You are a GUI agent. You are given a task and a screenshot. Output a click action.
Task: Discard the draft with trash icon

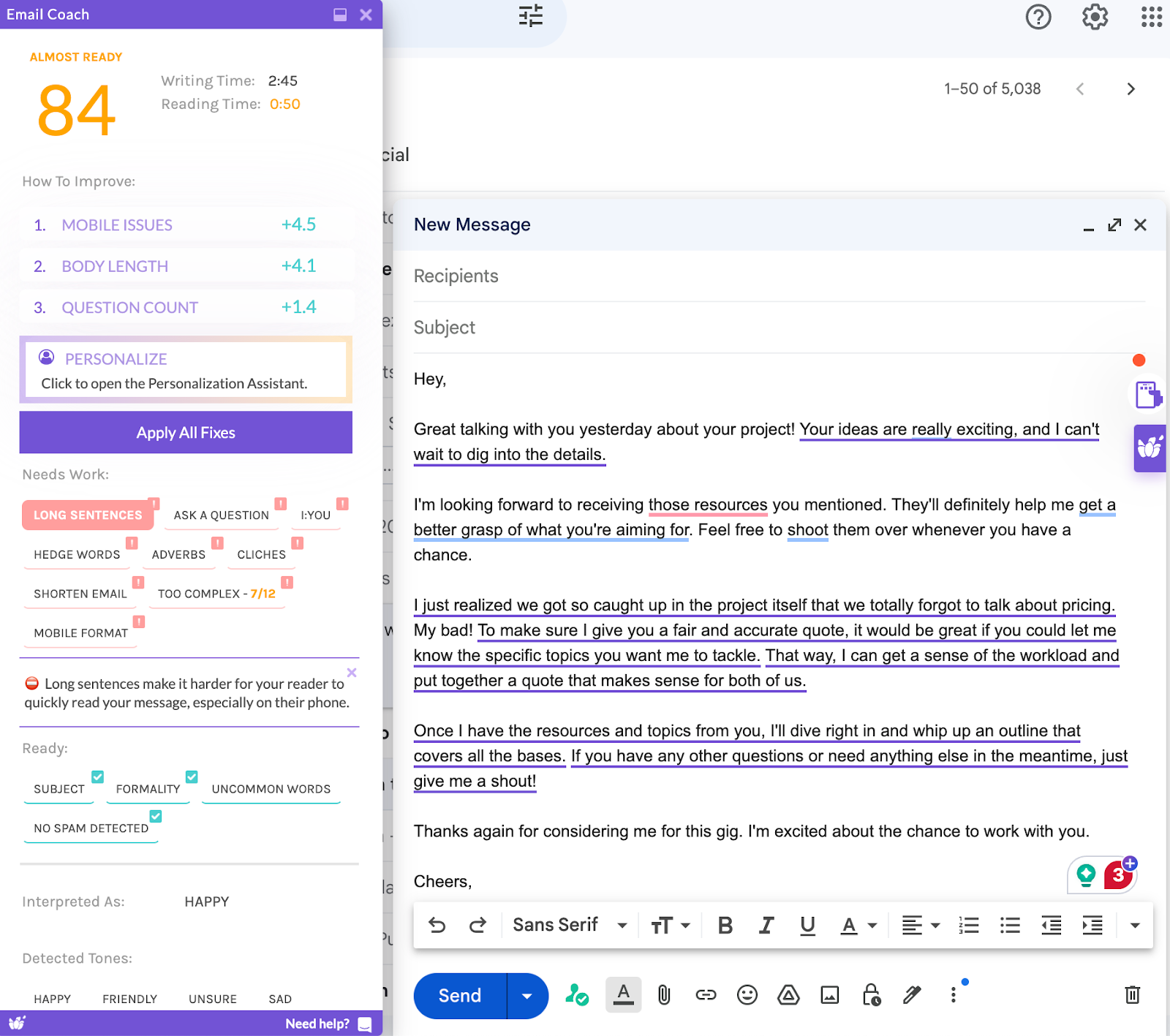point(1132,995)
